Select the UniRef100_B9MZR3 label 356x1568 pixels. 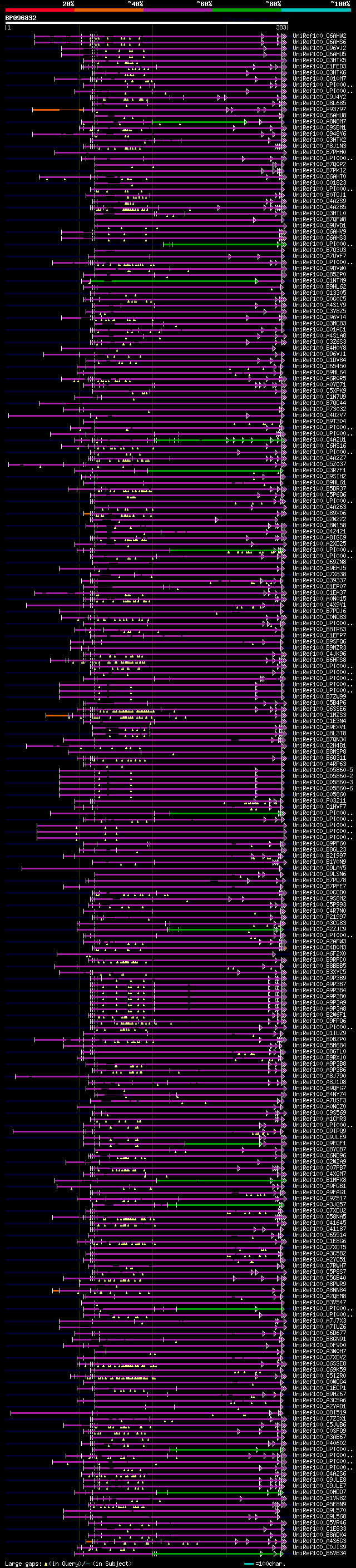(x=319, y=647)
